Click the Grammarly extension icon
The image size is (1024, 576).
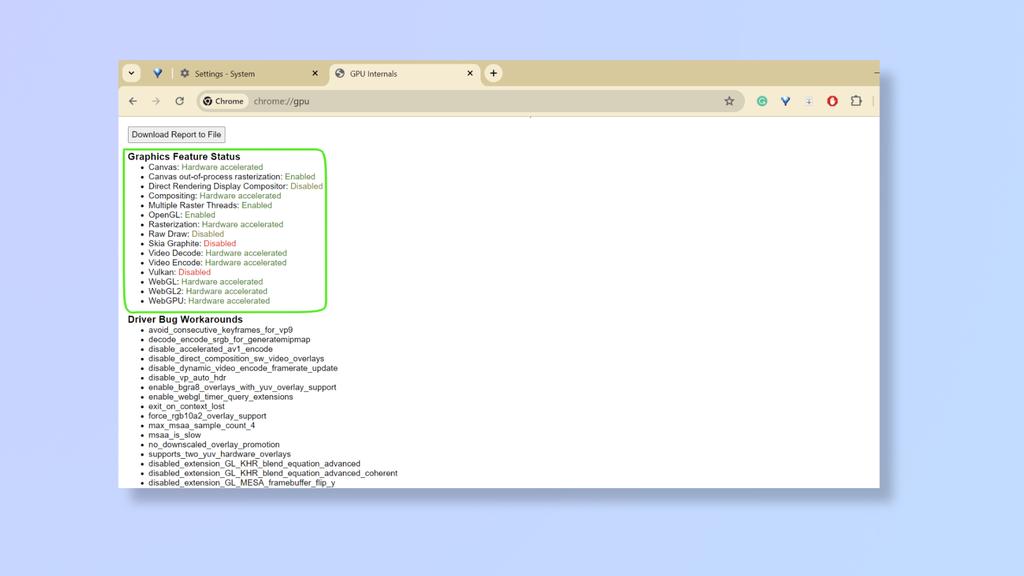[x=762, y=101]
